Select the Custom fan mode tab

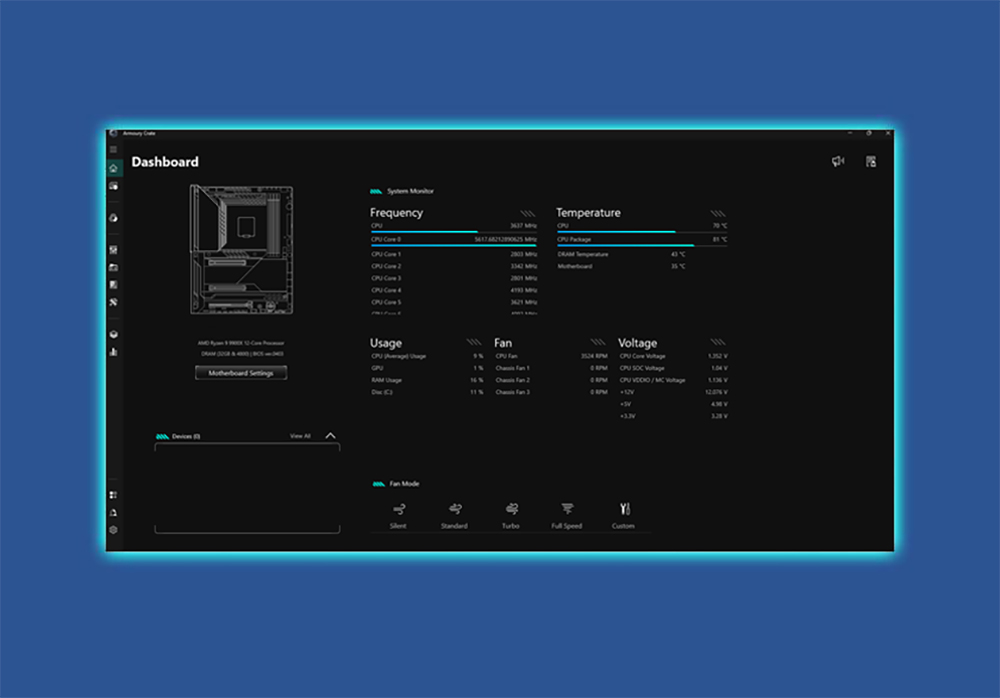pos(624,513)
